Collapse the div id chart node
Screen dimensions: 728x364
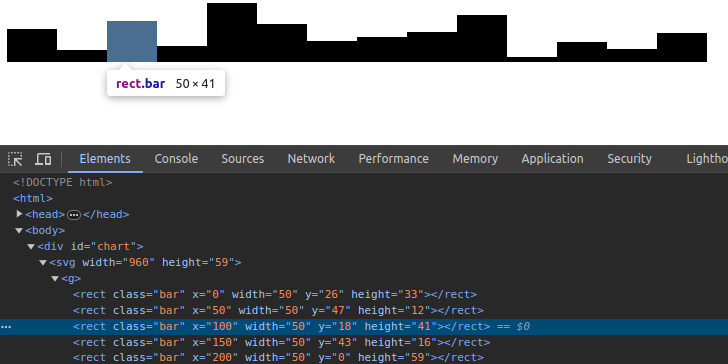[x=31, y=247]
